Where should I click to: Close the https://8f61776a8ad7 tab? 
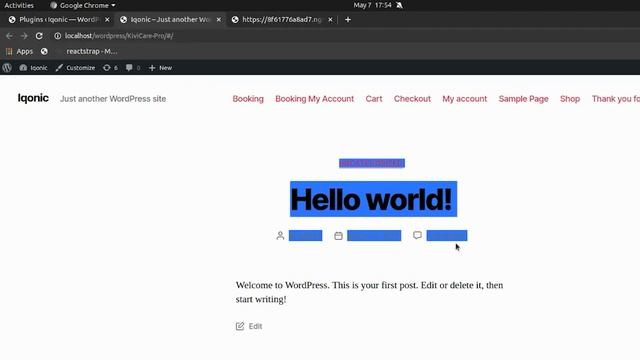click(330, 20)
